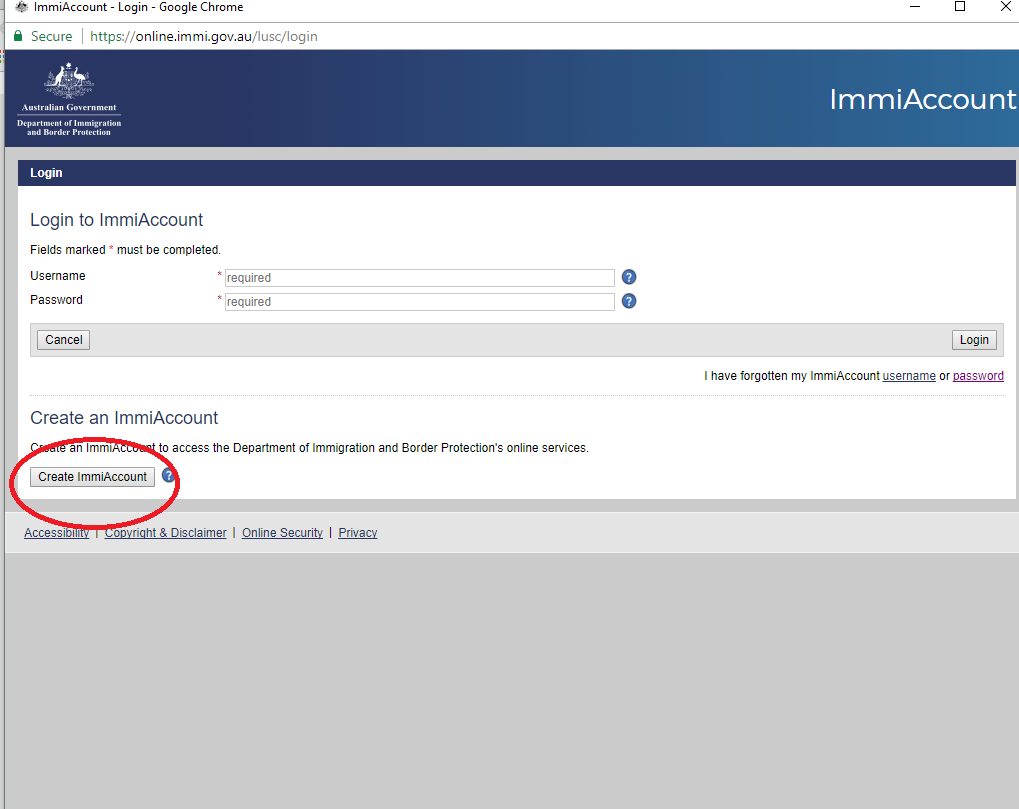Viewport: 1019px width, 809px height.
Task: Minimize the Chrome window
Action: click(x=915, y=7)
